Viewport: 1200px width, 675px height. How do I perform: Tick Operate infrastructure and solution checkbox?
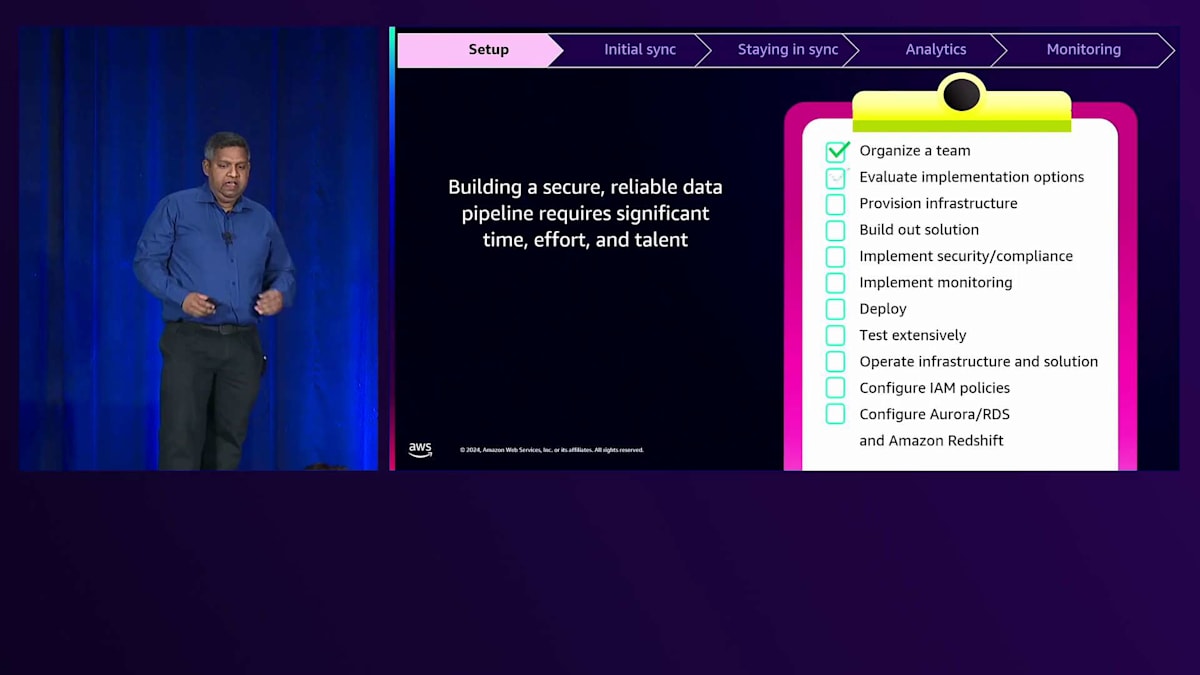pos(835,362)
